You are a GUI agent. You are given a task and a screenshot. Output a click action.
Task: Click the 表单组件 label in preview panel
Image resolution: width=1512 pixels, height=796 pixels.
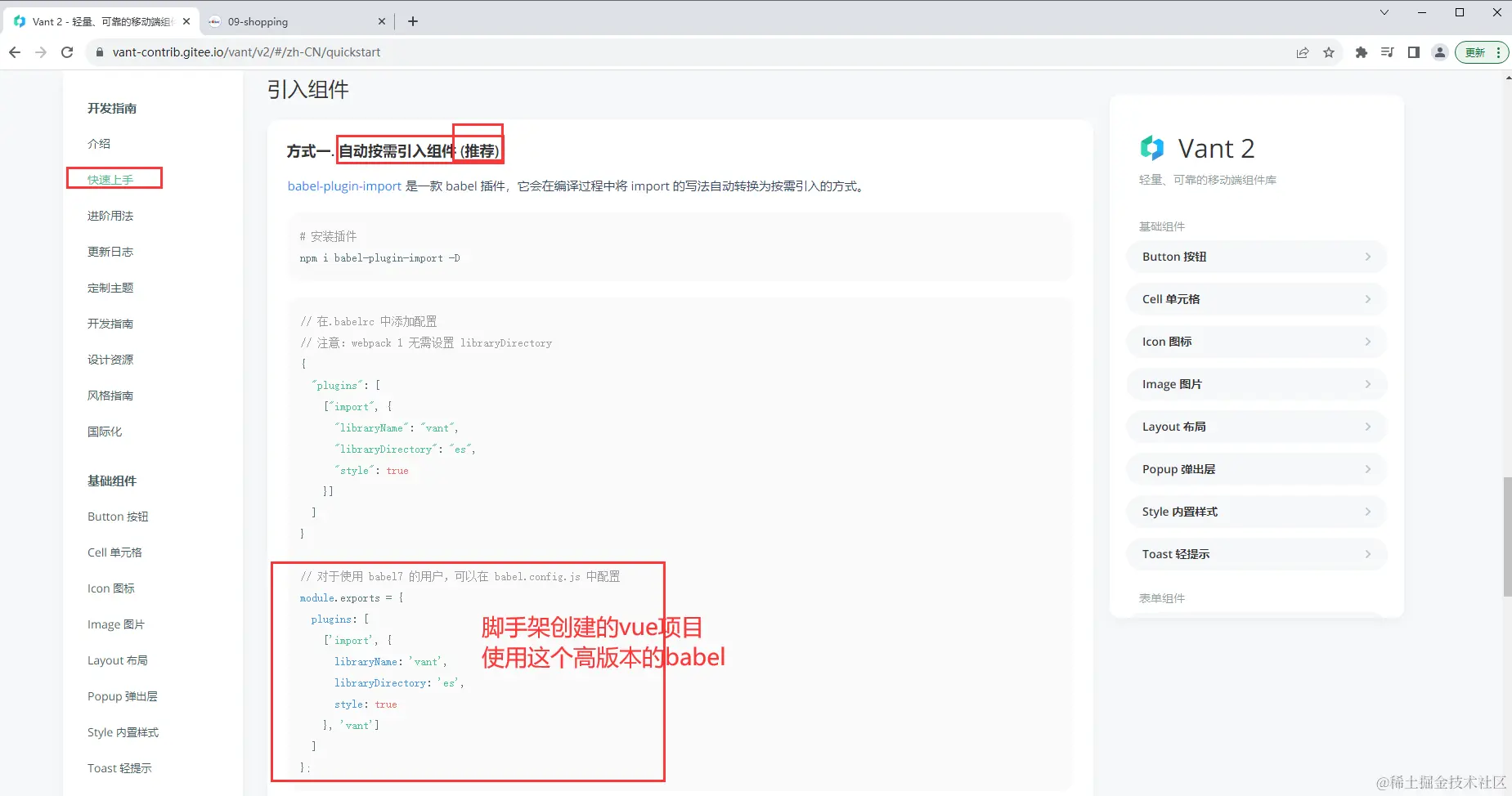[1162, 598]
